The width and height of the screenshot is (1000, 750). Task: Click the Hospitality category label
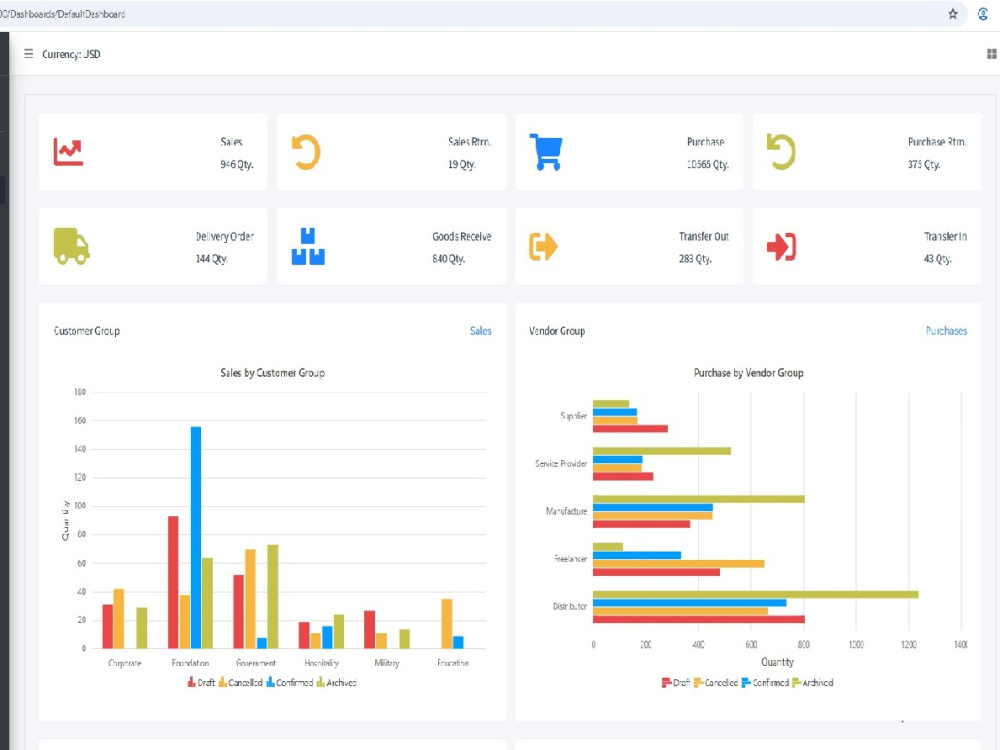[321, 663]
